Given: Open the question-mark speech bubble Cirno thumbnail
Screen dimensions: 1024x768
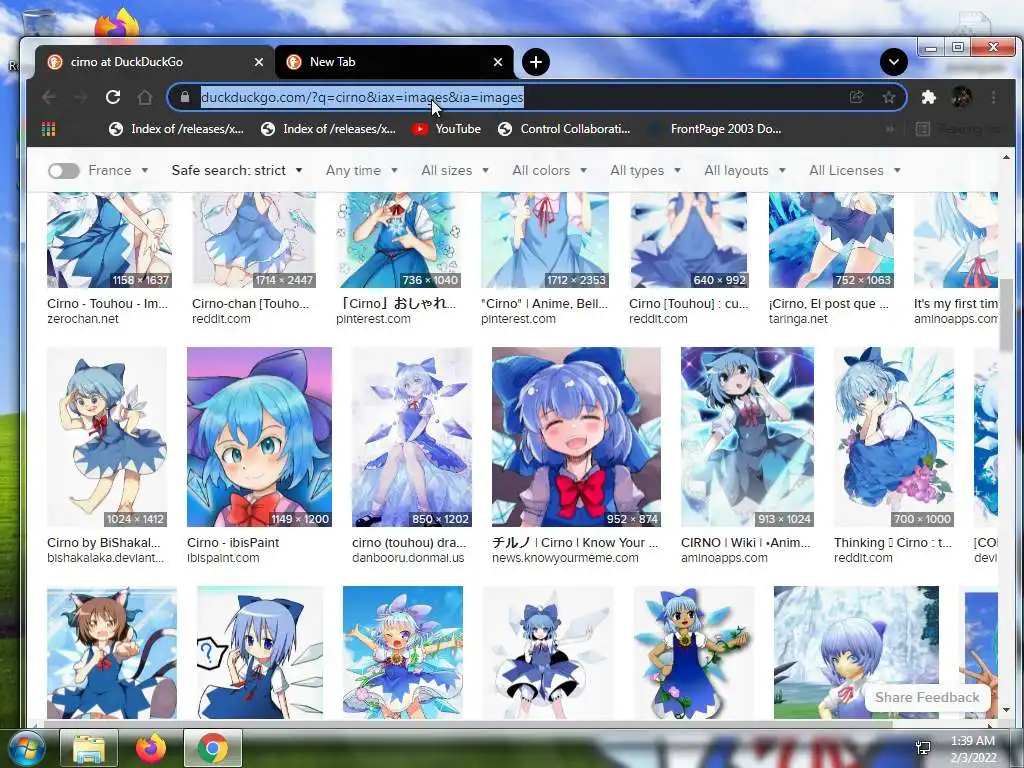Looking at the screenshot, I should tap(259, 652).
